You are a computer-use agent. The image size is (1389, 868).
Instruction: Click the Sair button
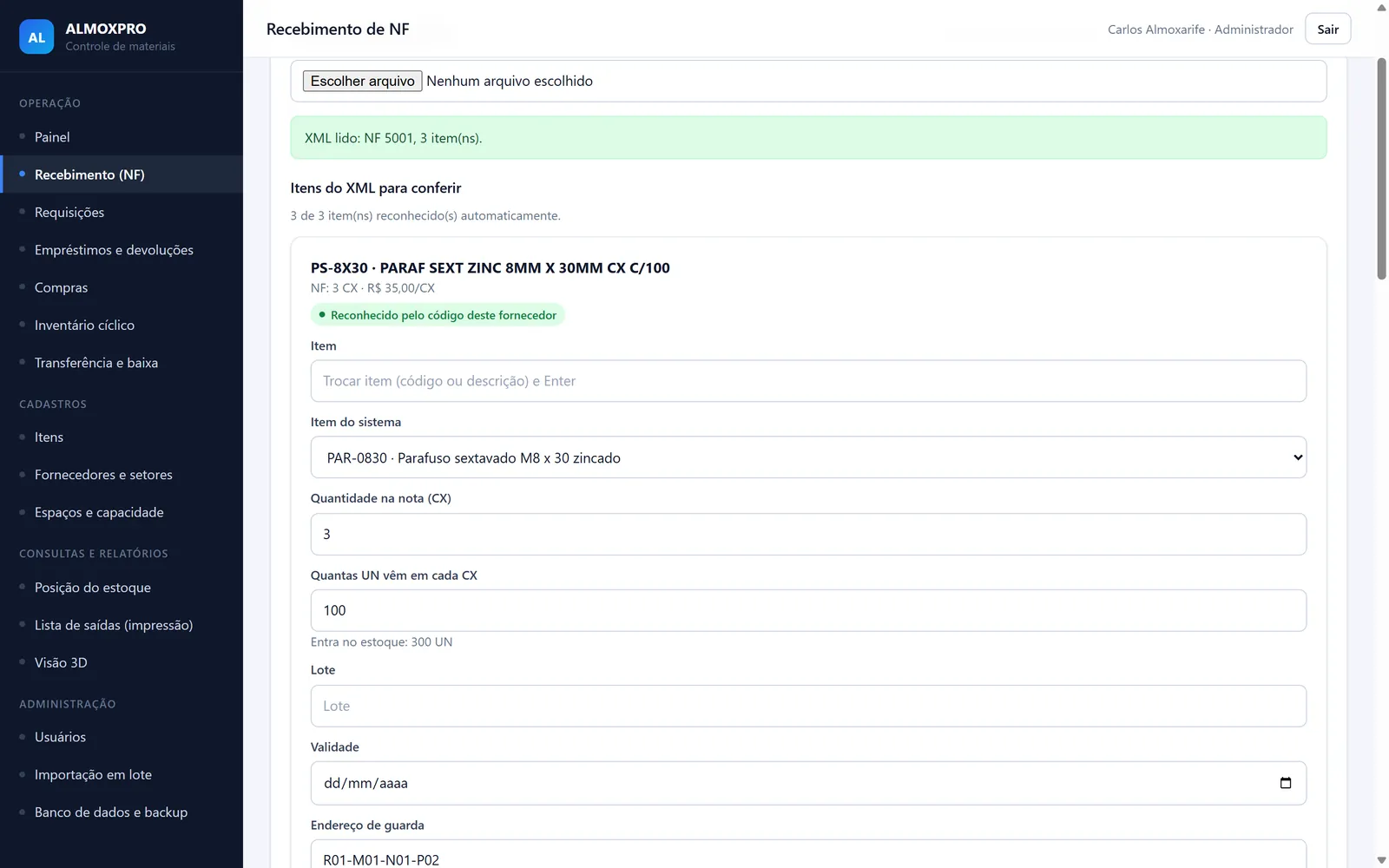tap(1327, 29)
